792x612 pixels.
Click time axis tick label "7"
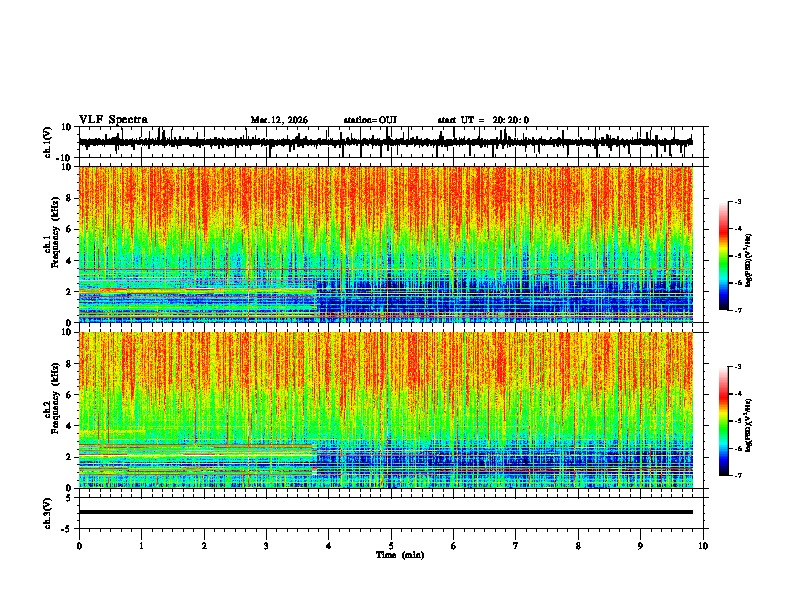click(x=516, y=546)
